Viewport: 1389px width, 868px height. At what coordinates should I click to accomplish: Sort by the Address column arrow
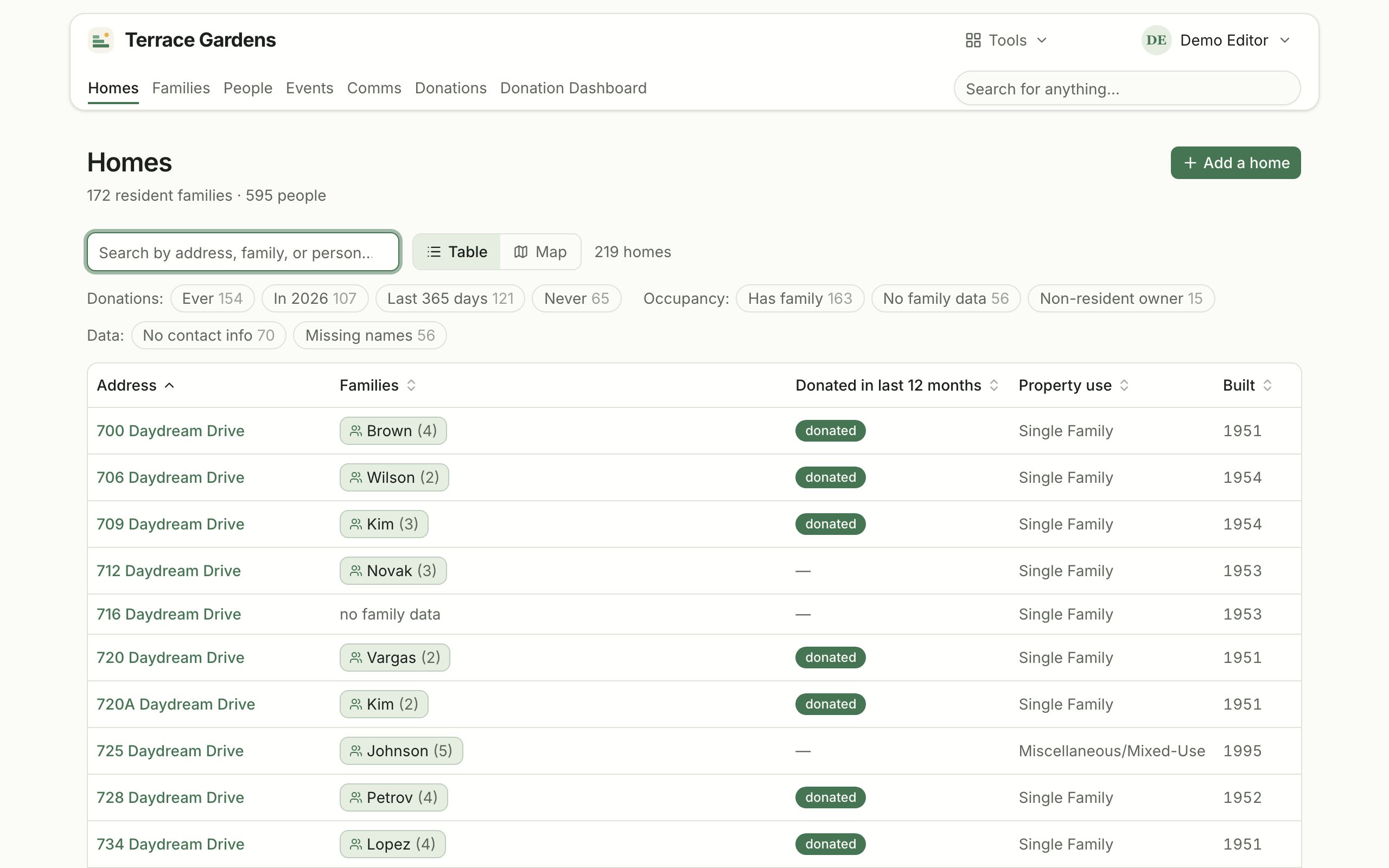[169, 385]
